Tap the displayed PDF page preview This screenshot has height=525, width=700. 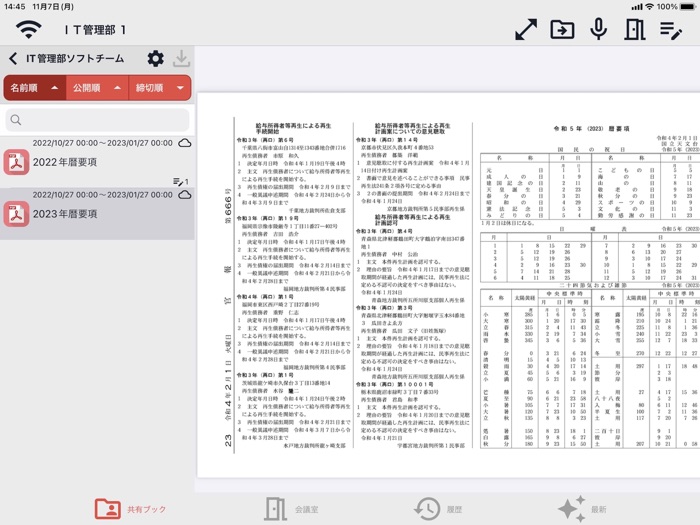449,285
